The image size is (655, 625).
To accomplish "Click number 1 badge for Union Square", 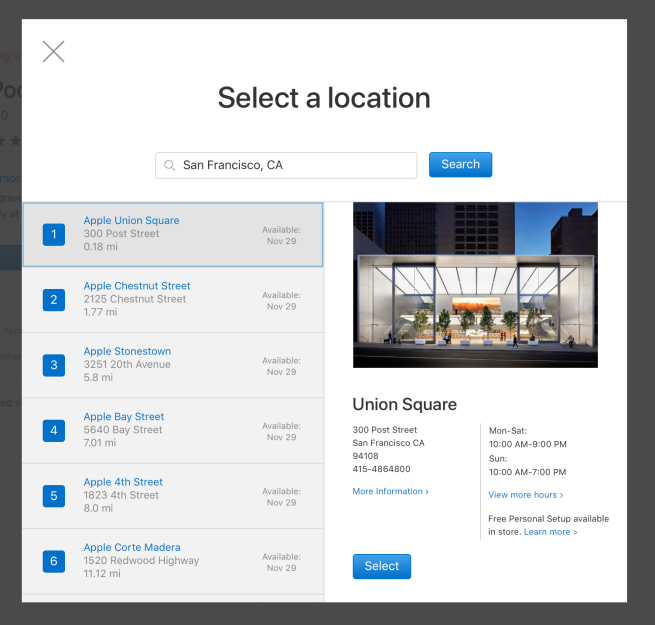I will click(54, 234).
